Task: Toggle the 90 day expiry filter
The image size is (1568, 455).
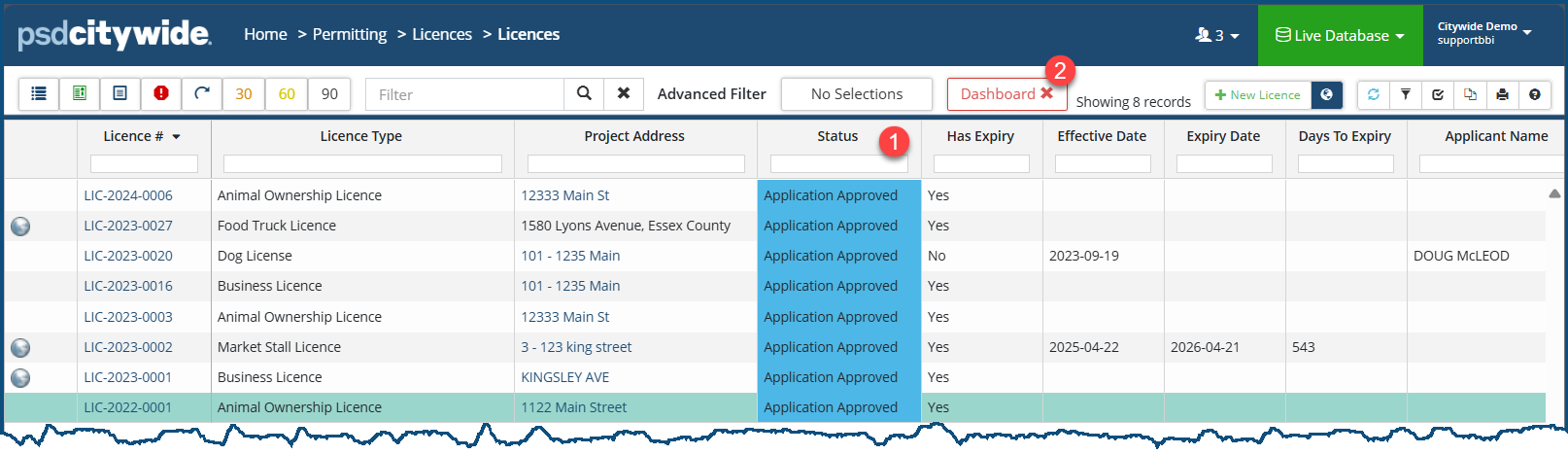Action: [x=329, y=94]
